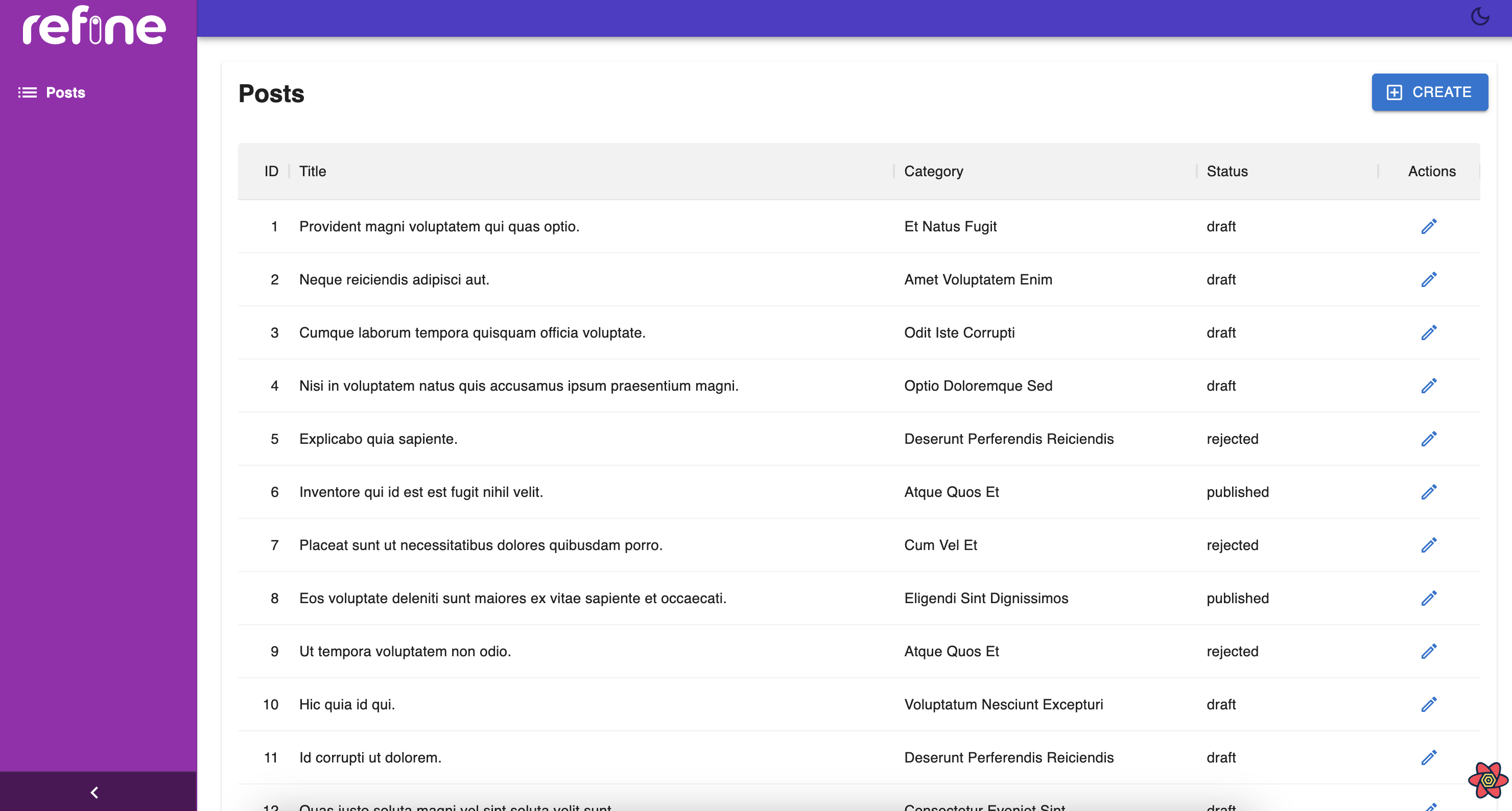Edit post 8 using pencil icon
Image resolution: width=1512 pixels, height=811 pixels.
1429,598
